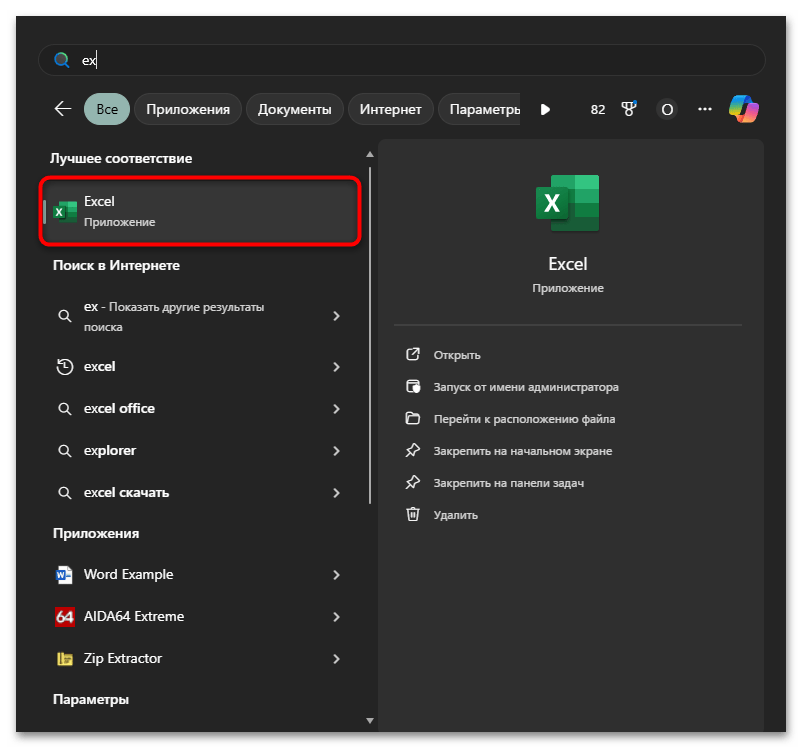This screenshot has width=802, height=748.
Task: Select the "Все" filter tab
Action: pos(107,109)
